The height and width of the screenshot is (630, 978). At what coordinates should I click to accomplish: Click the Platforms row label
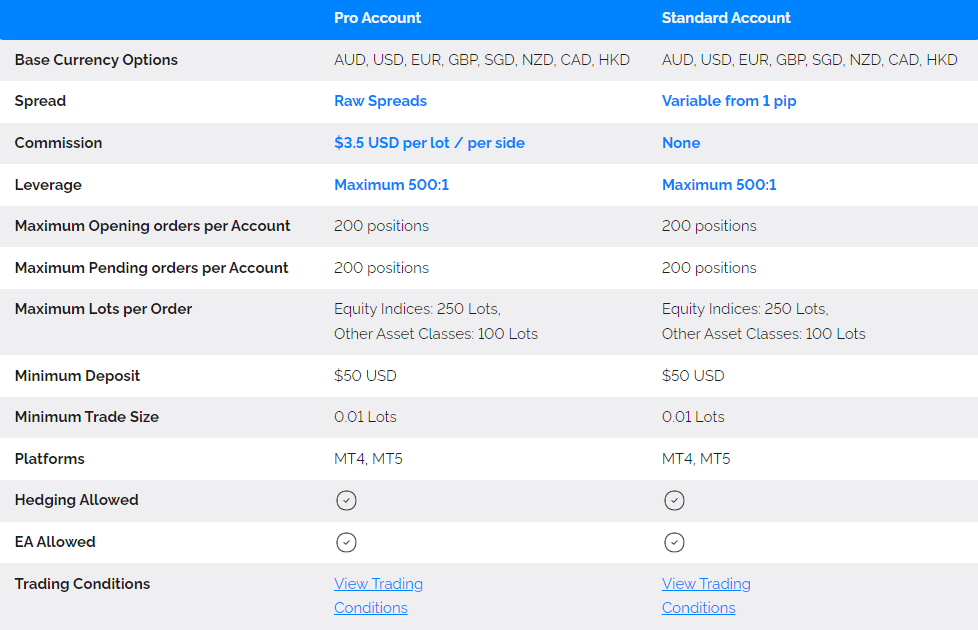[50, 459]
